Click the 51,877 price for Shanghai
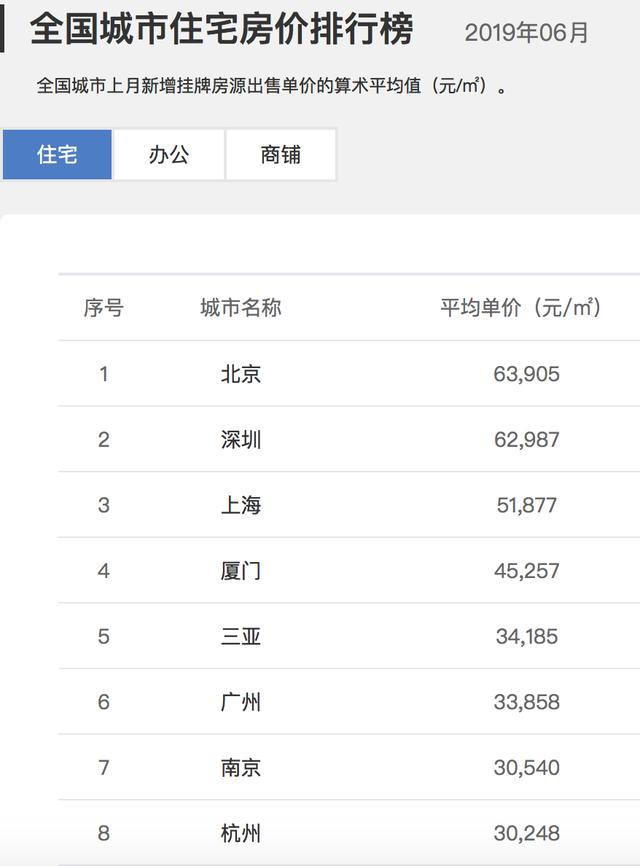Viewport: 640px width, 866px height. coord(527,505)
